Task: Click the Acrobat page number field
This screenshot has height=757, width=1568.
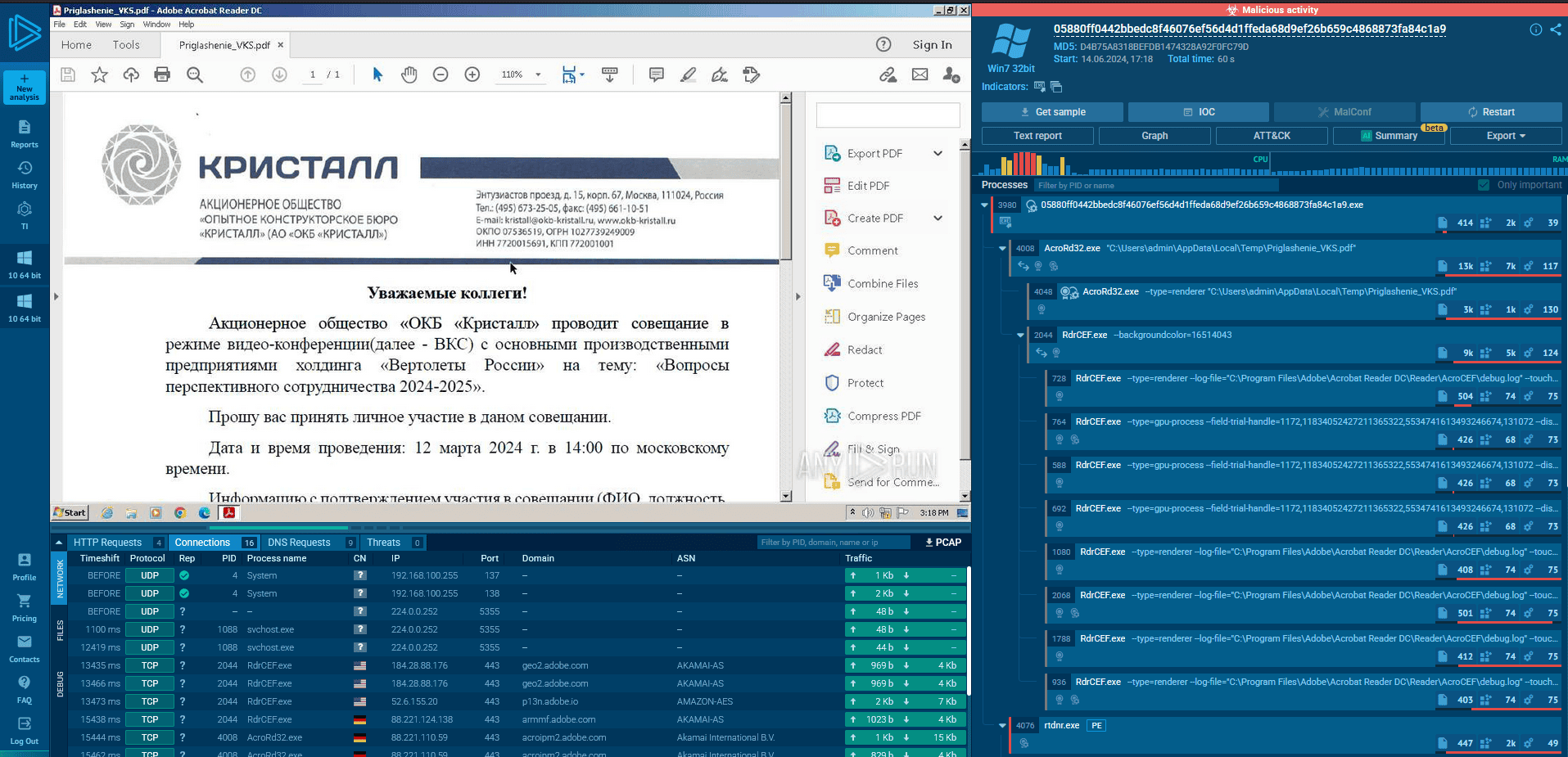Action: tap(312, 74)
